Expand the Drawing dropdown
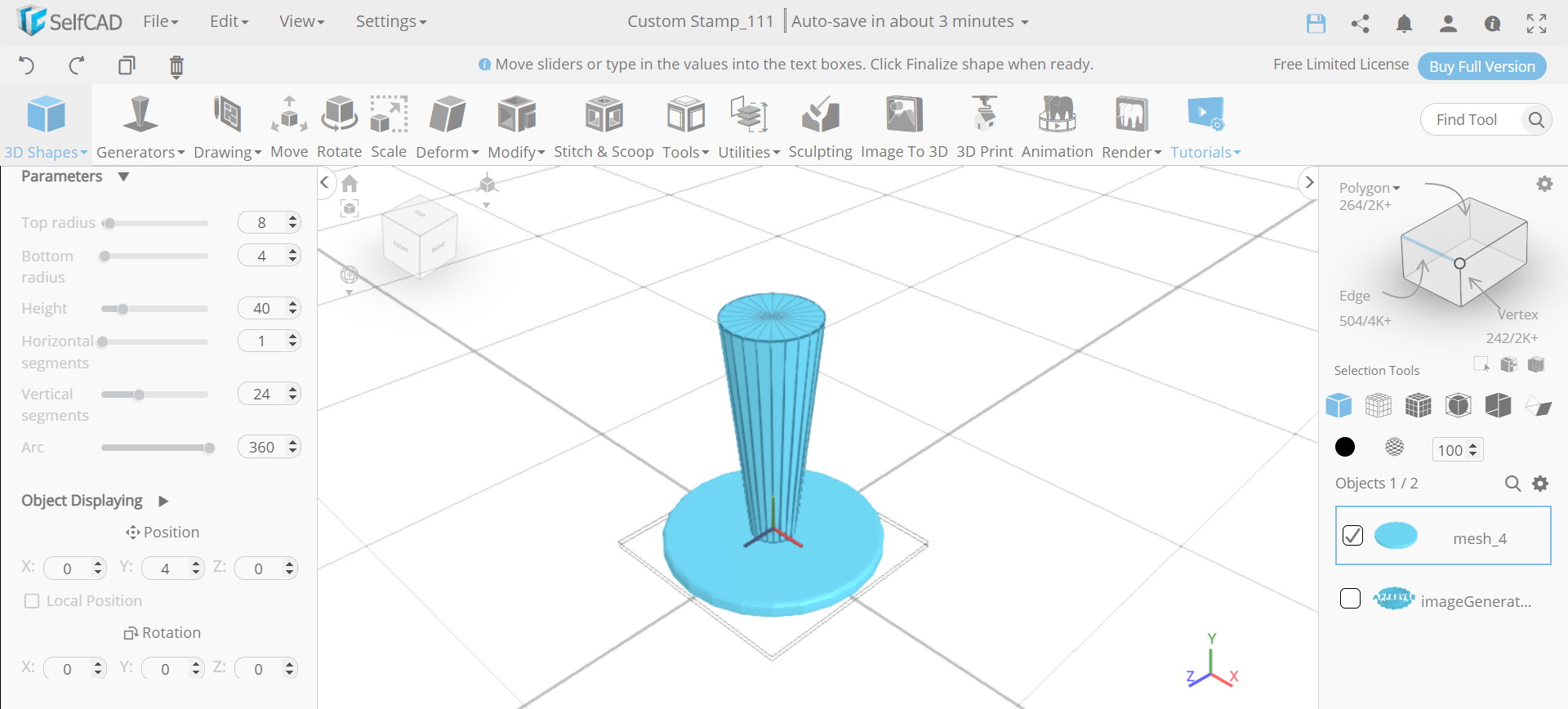1568x709 pixels. coord(227,152)
